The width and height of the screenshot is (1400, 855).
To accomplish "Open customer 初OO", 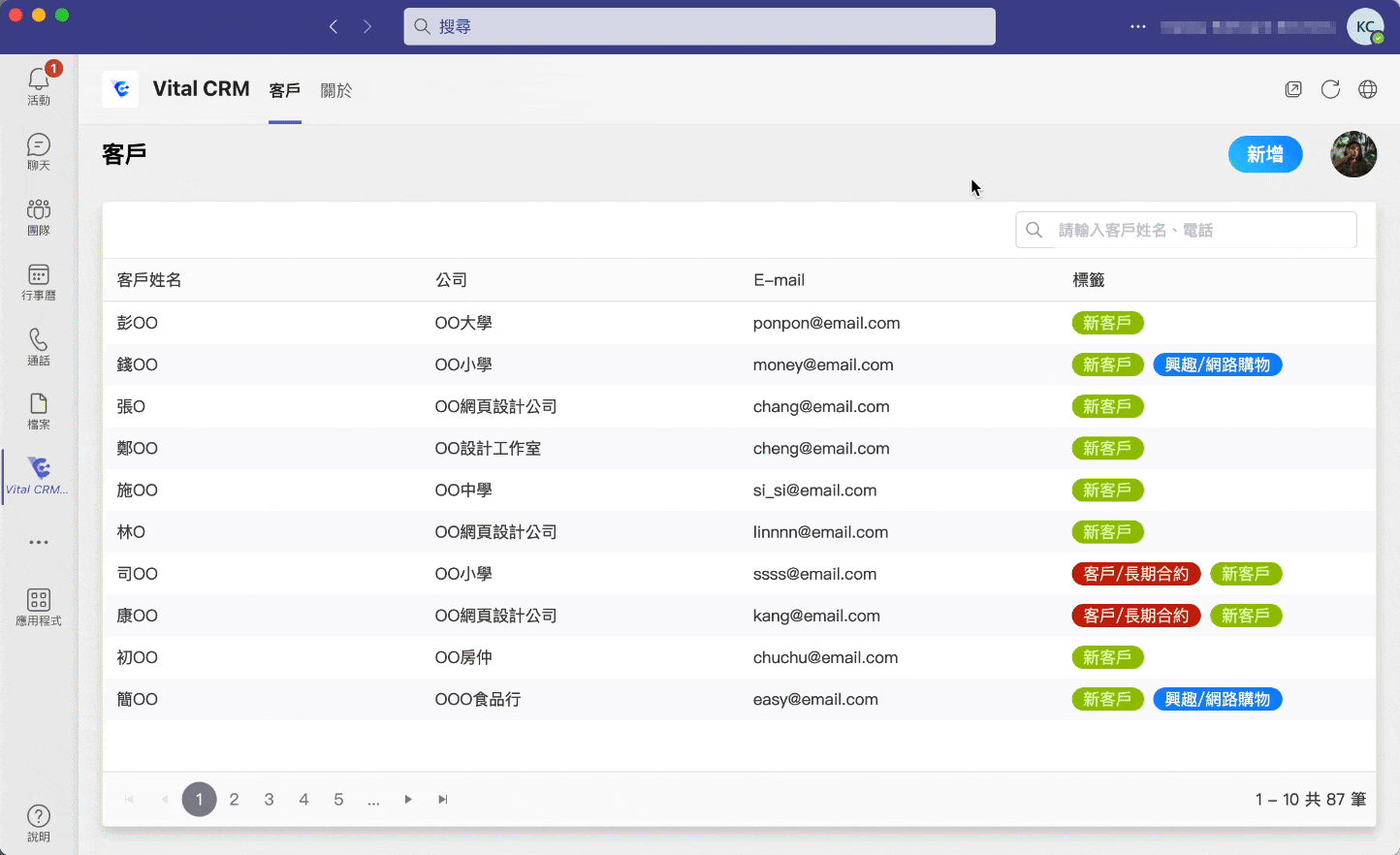I will (137, 656).
